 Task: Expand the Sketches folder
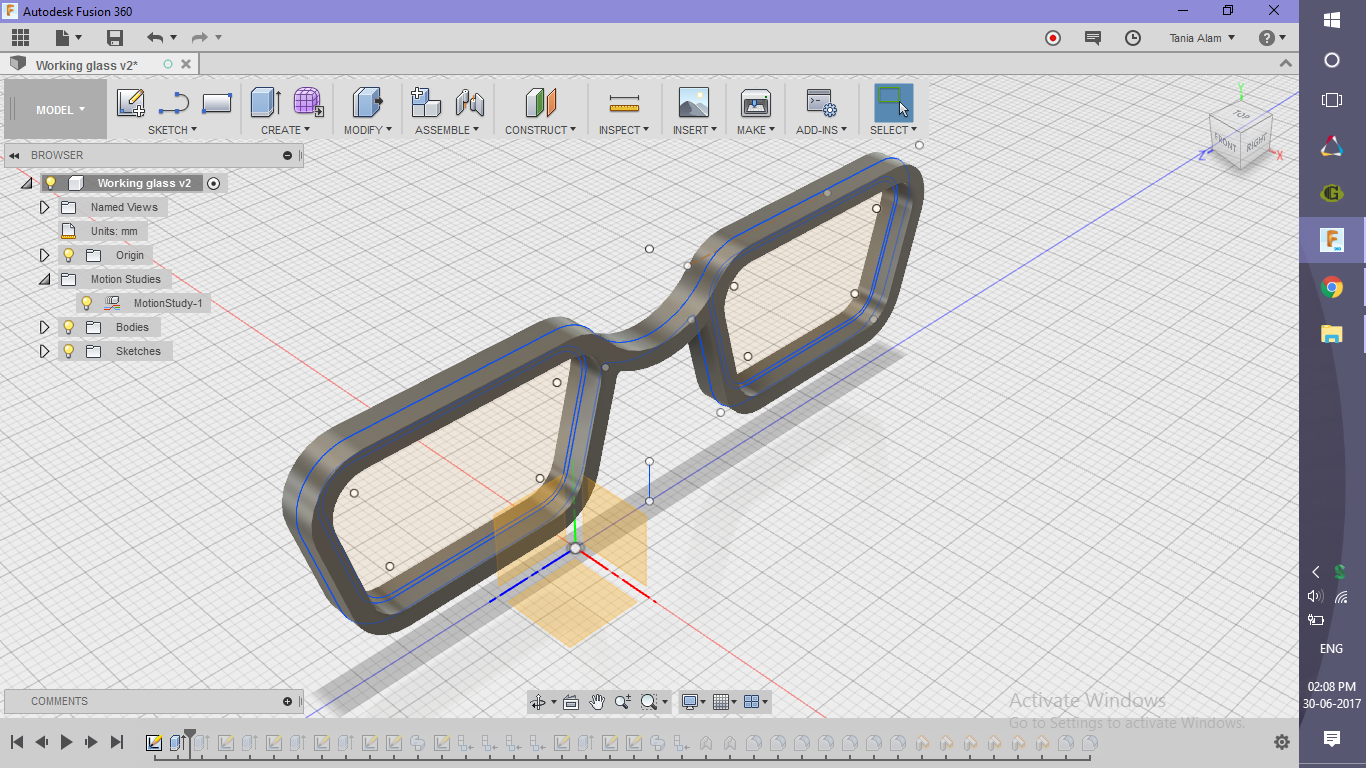44,351
